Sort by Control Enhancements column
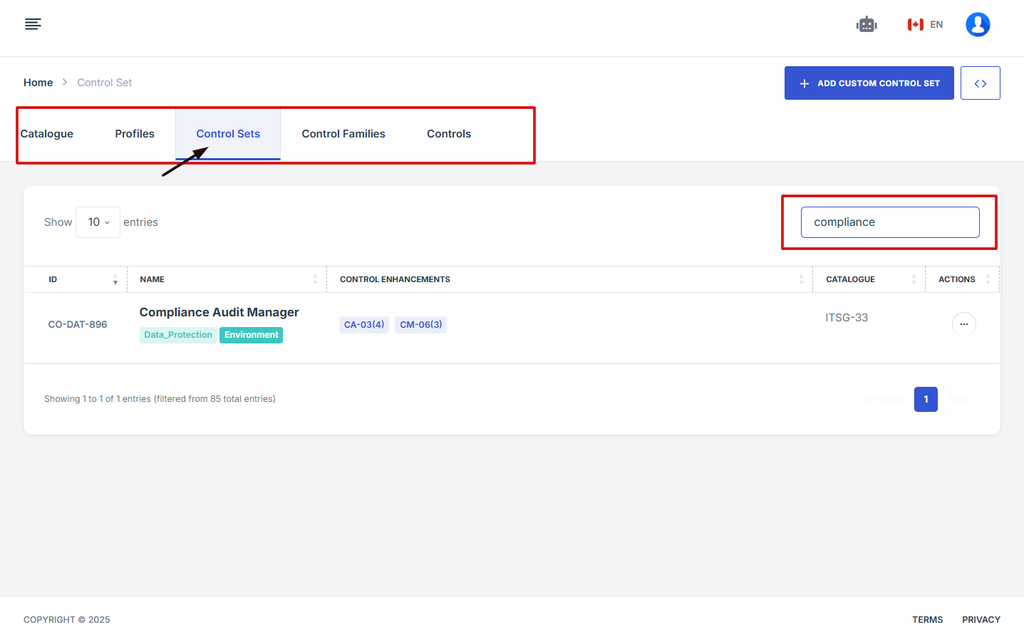The image size is (1024, 637). click(395, 279)
